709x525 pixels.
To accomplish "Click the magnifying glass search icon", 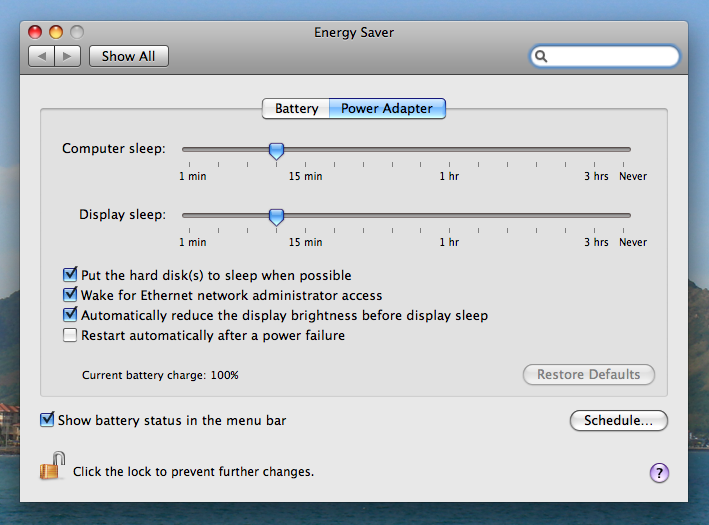I will tap(541, 56).
